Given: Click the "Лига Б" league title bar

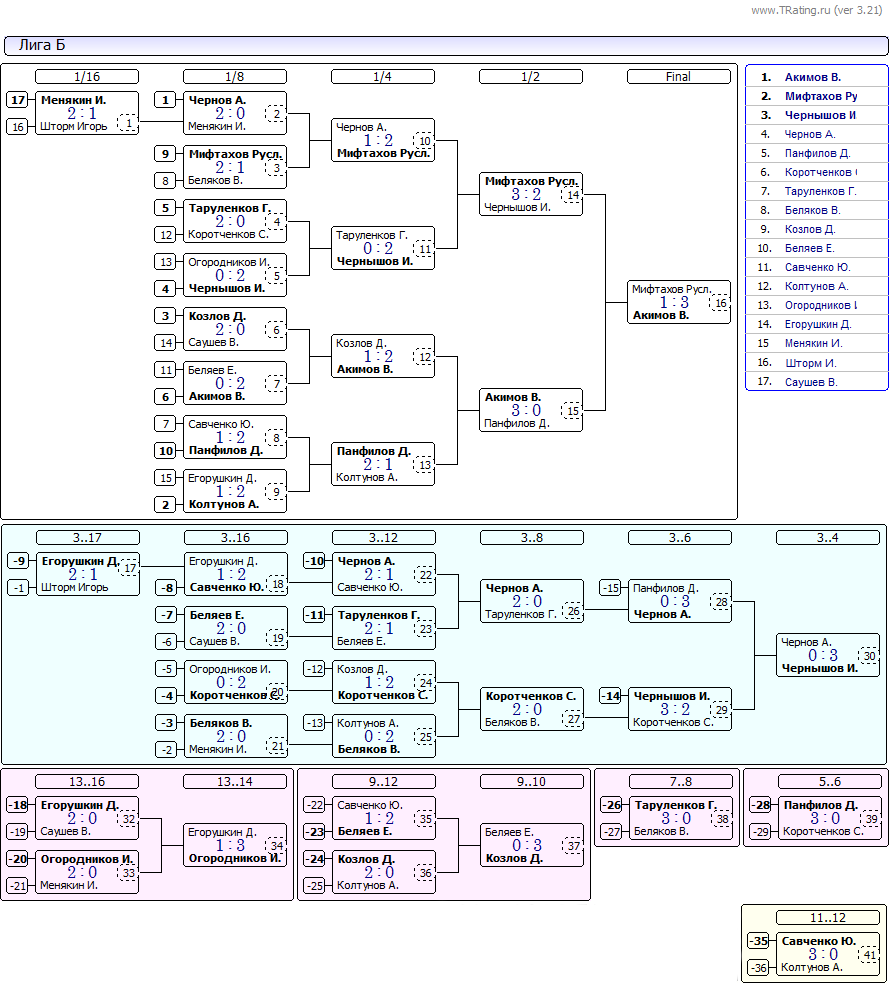Looking at the screenshot, I should pyautogui.click(x=446, y=45).
